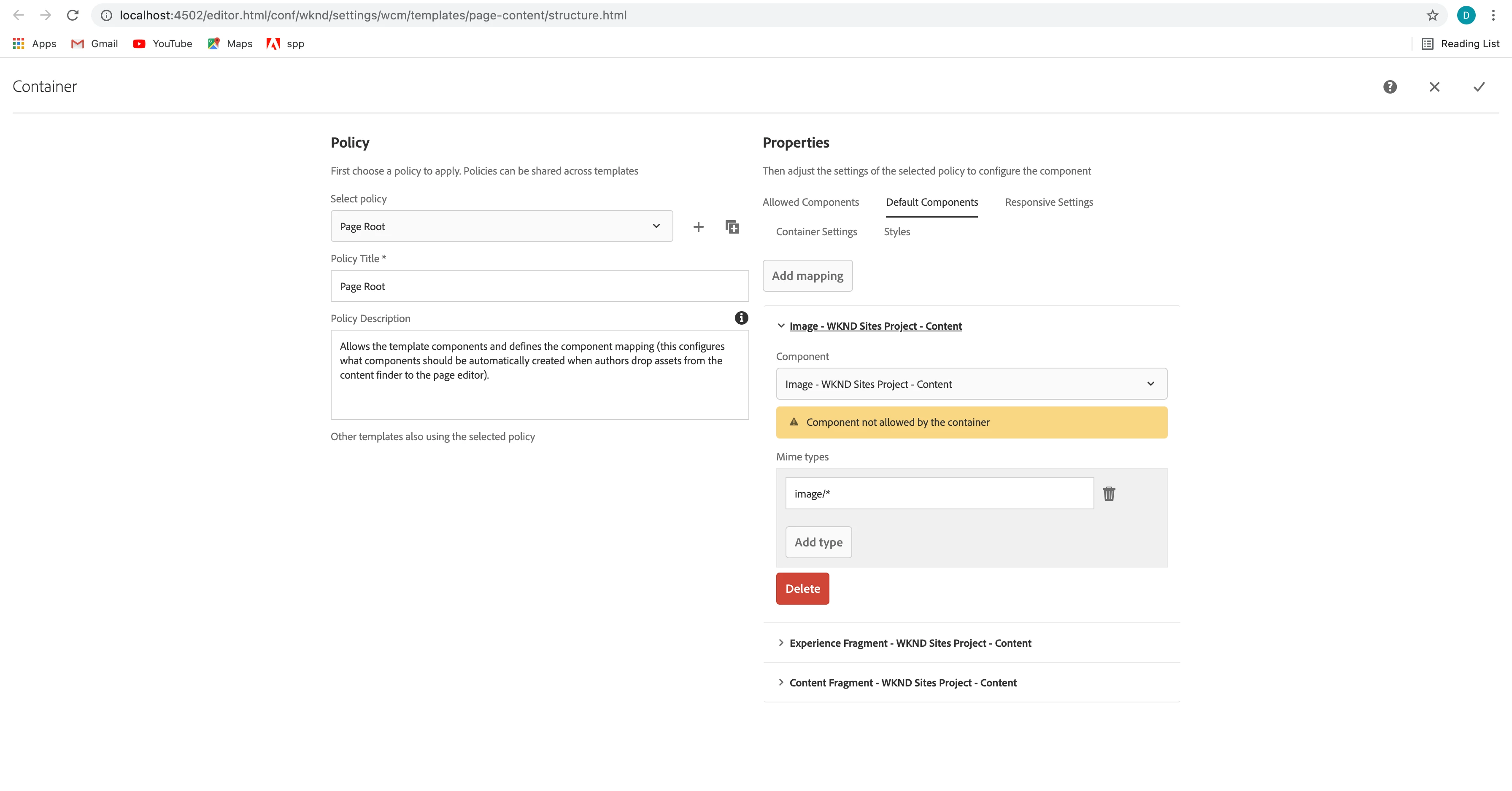Click into the Policy Title field
The image size is (1512, 791).
click(x=539, y=286)
